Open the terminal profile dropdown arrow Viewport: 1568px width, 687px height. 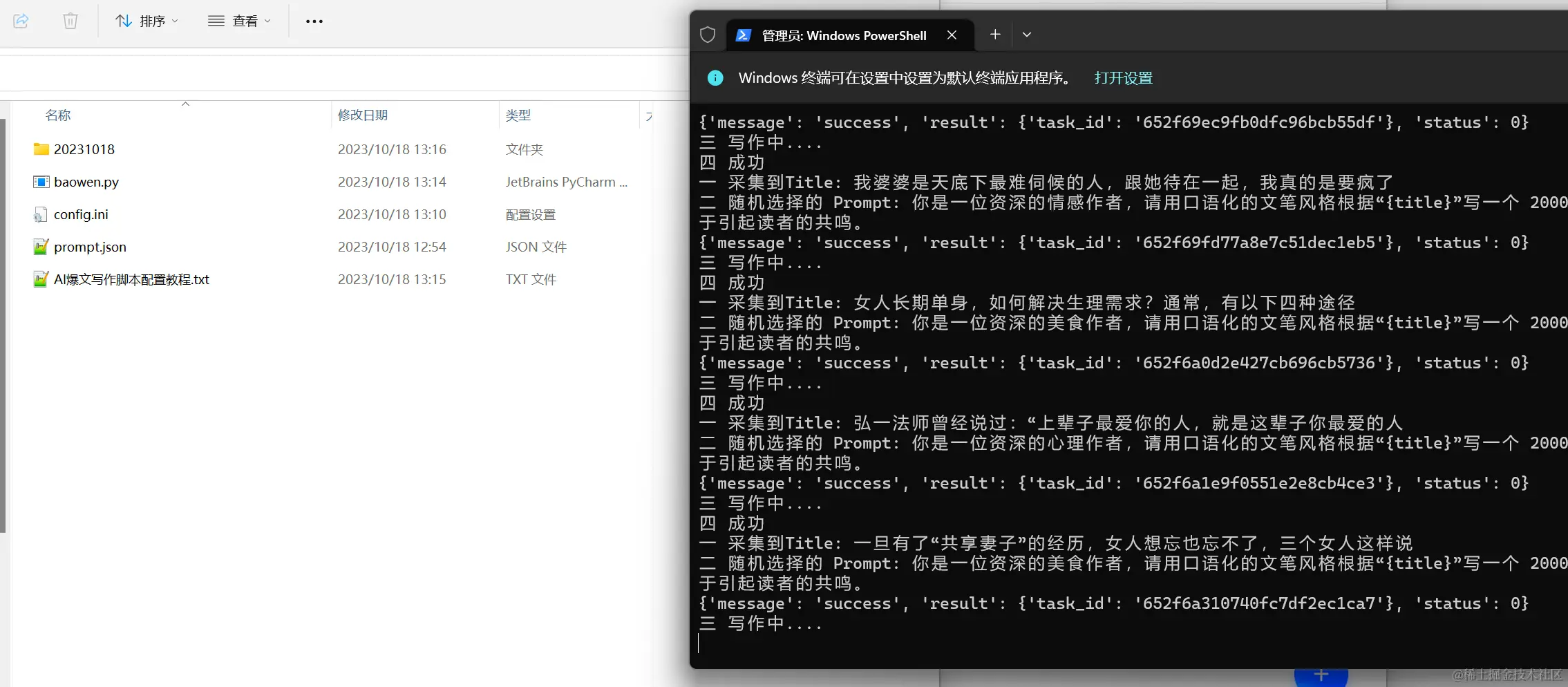click(1027, 35)
